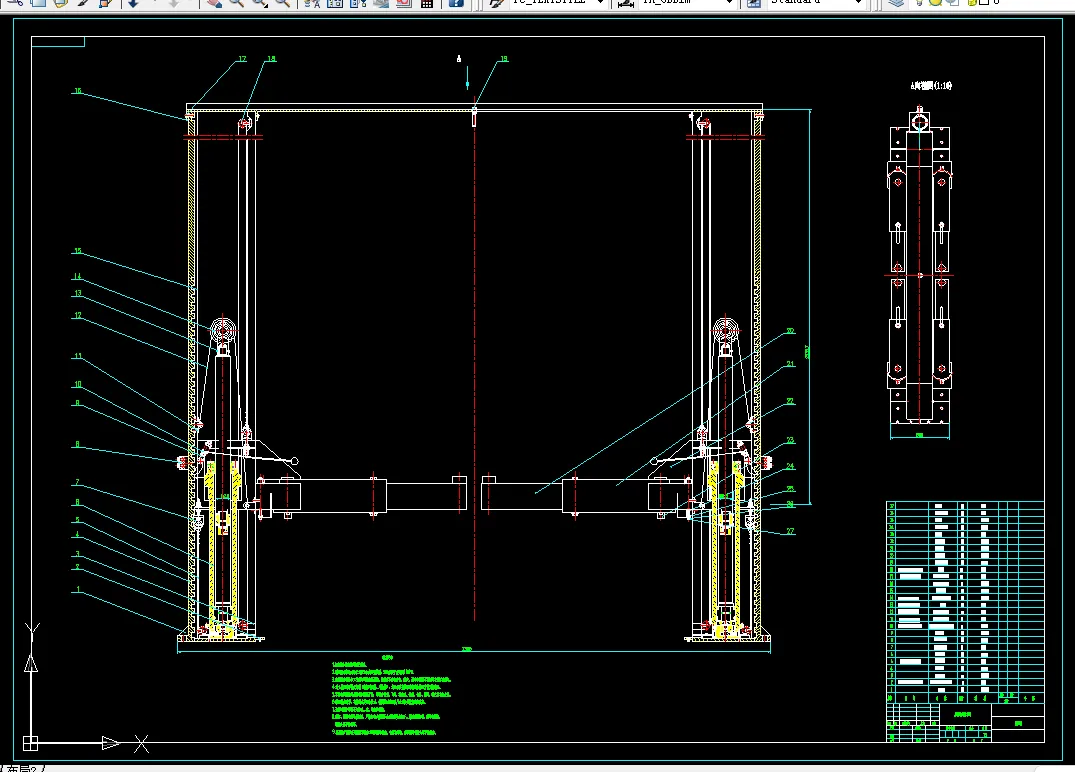This screenshot has height=772, width=1075.
Task: Select callout number 14 on the left side
Action: coord(77,277)
